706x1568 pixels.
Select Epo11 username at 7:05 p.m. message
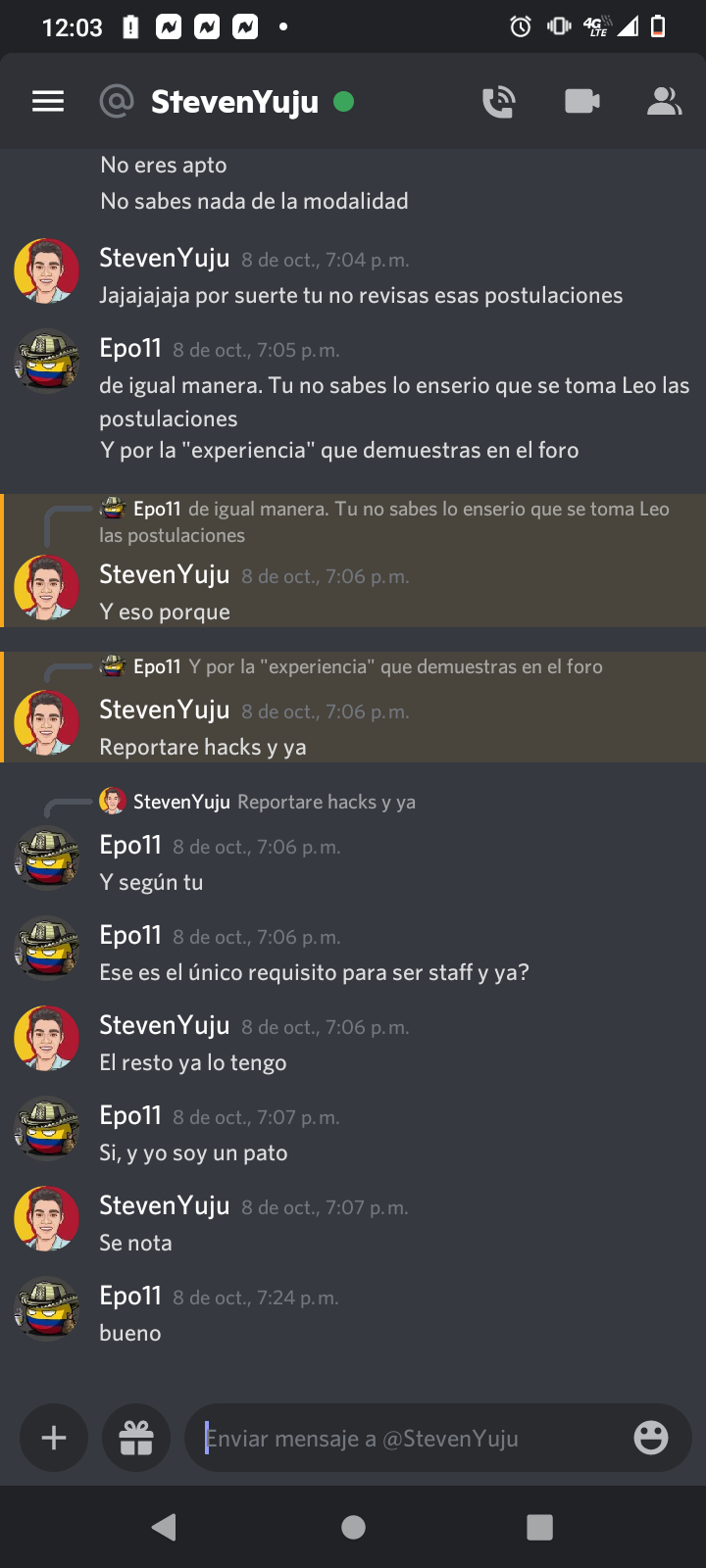[130, 348]
